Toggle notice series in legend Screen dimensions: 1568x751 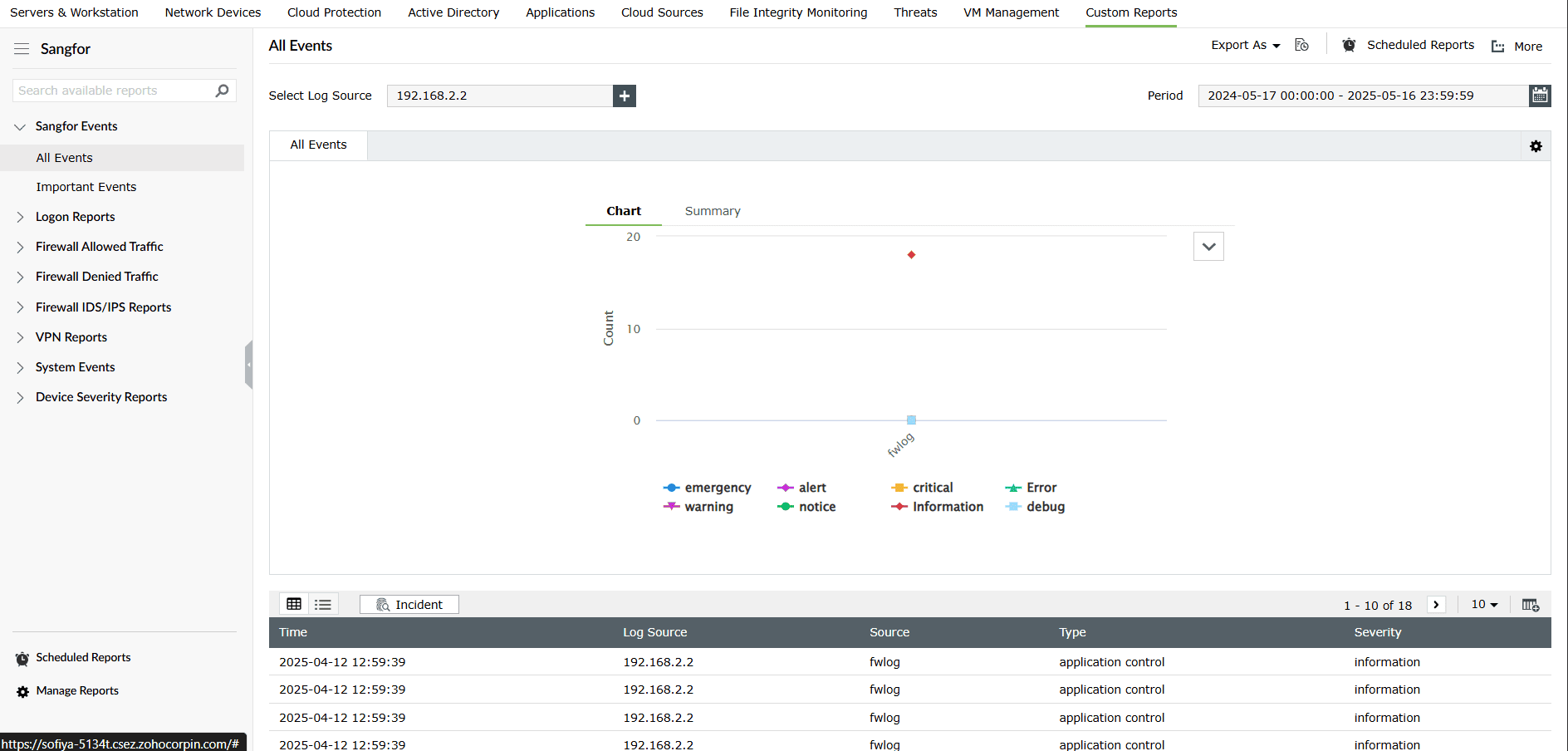click(806, 507)
